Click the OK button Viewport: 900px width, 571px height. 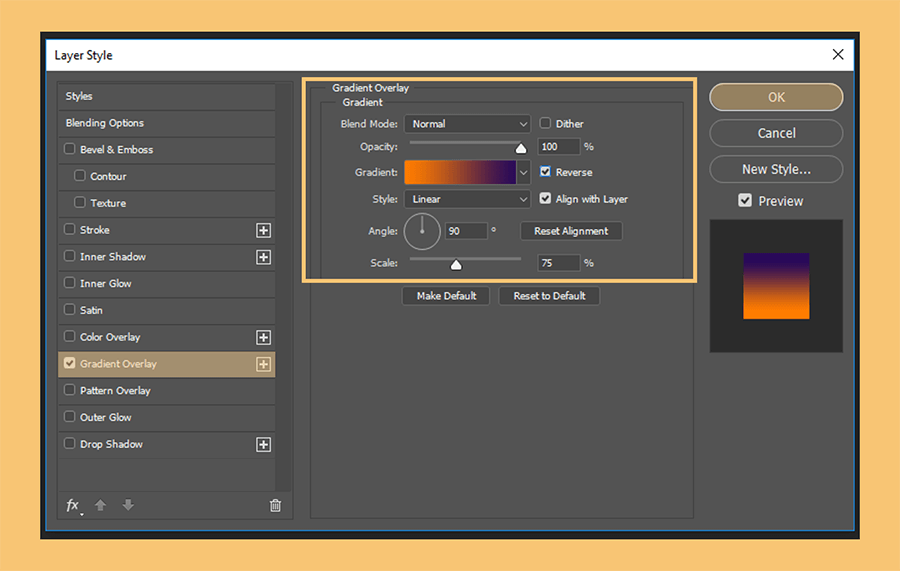(776, 97)
